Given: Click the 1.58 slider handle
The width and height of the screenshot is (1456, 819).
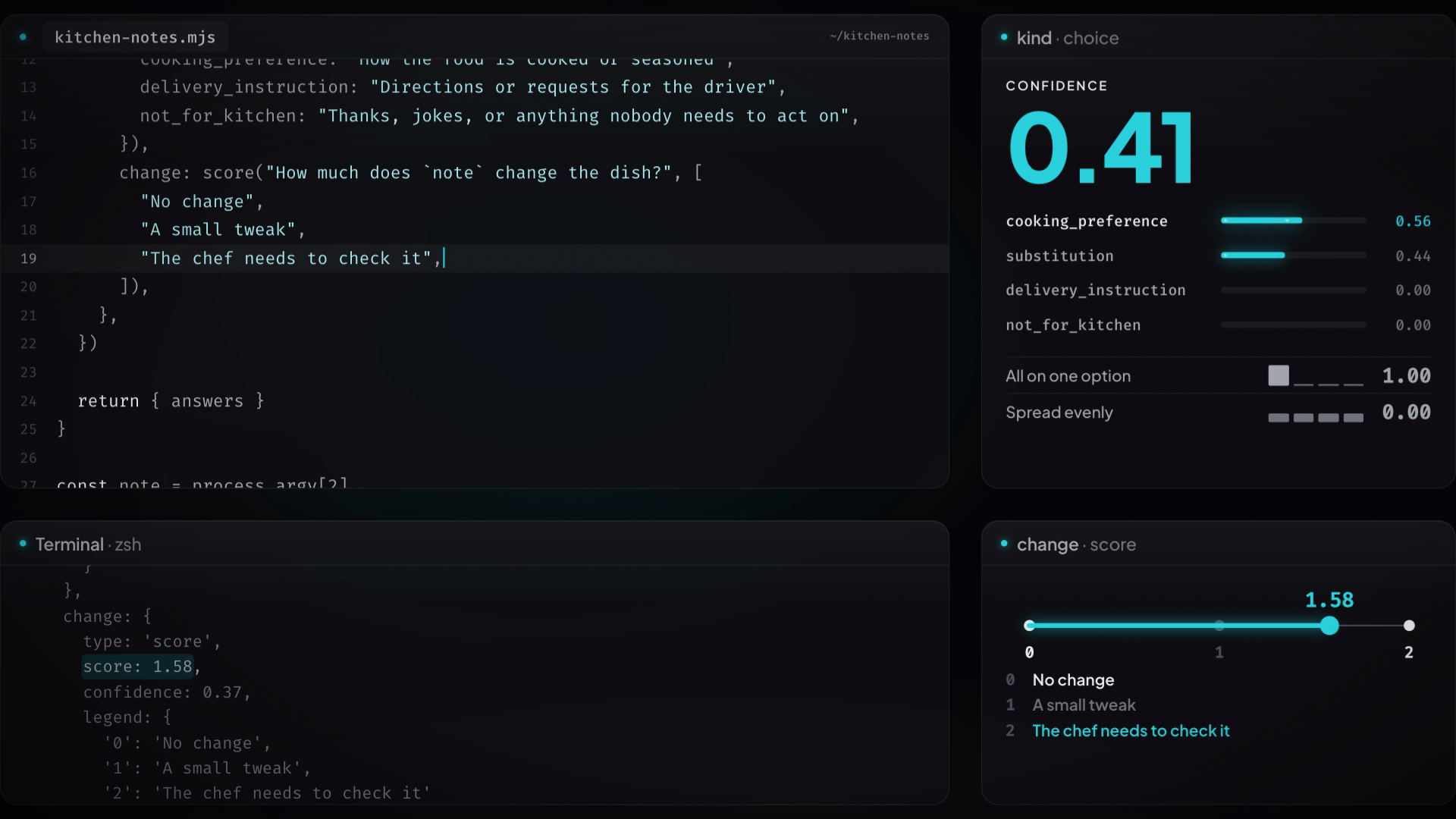Looking at the screenshot, I should tap(1329, 626).
